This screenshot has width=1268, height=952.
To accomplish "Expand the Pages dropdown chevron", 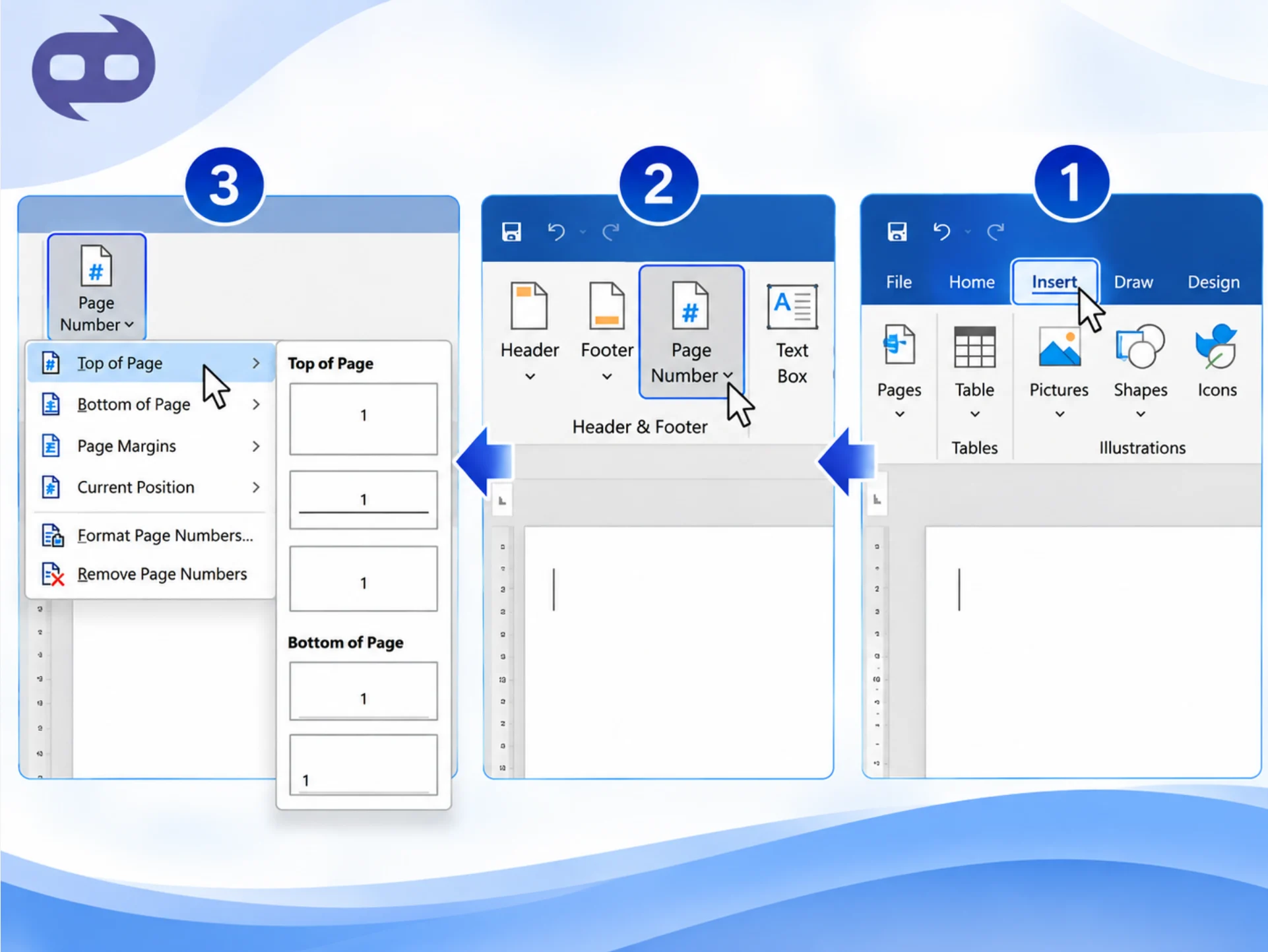I will pos(899,414).
